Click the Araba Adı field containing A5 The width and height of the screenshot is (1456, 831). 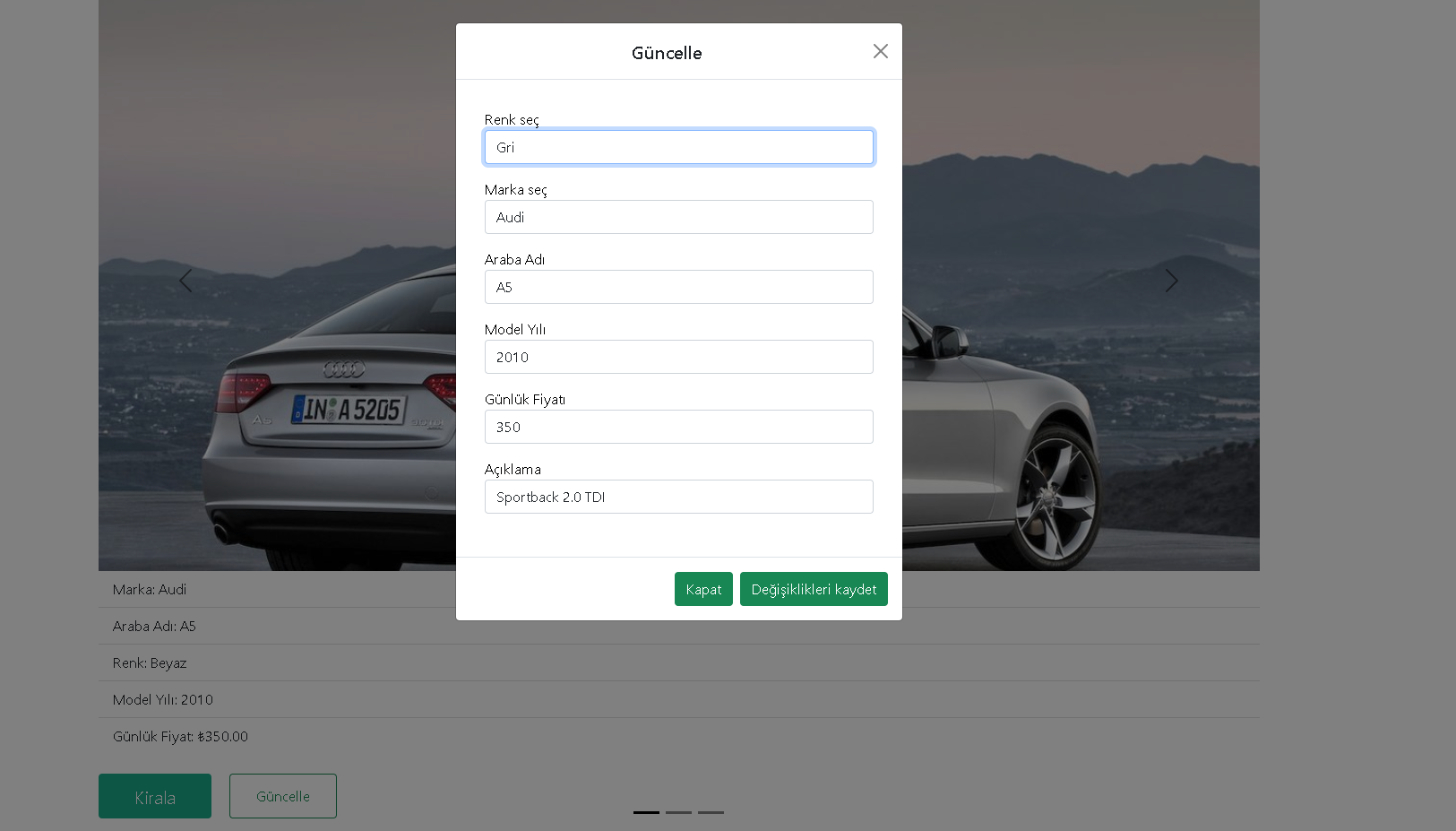pos(679,287)
